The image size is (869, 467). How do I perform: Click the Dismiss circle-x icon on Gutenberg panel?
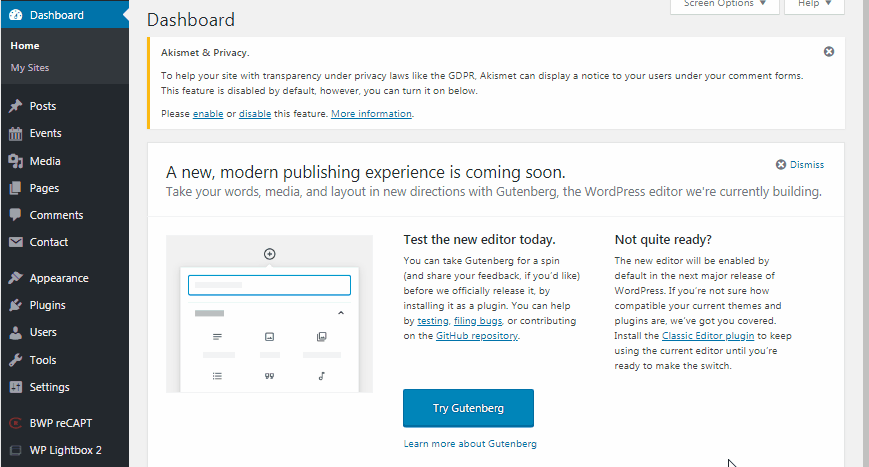coord(781,165)
